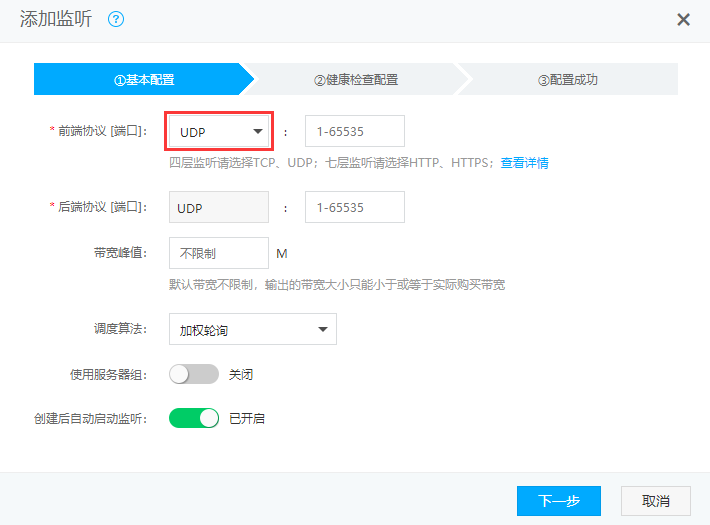Viewport: 710px width, 525px height.
Task: Expand the 调度算法 加权轮询 dropdown
Action: pos(253,329)
